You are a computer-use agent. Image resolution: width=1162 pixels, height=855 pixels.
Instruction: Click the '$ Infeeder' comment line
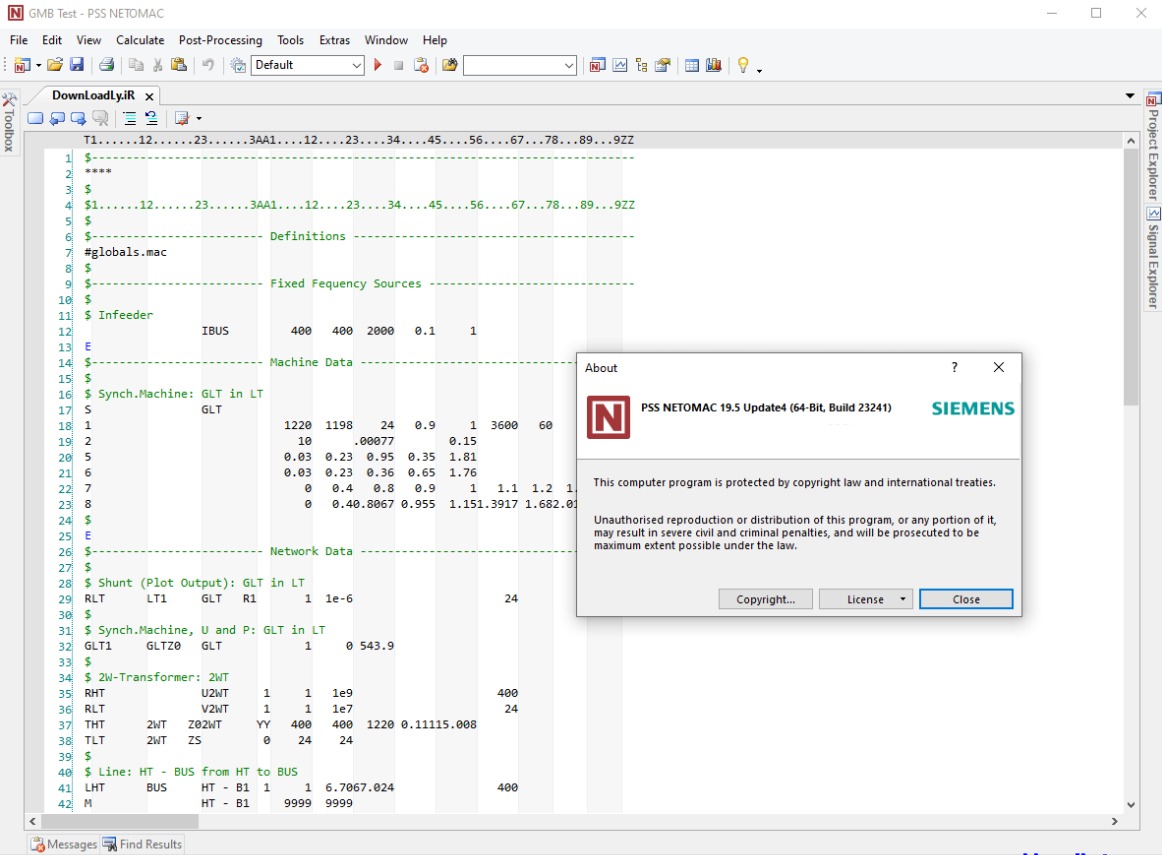(x=118, y=315)
